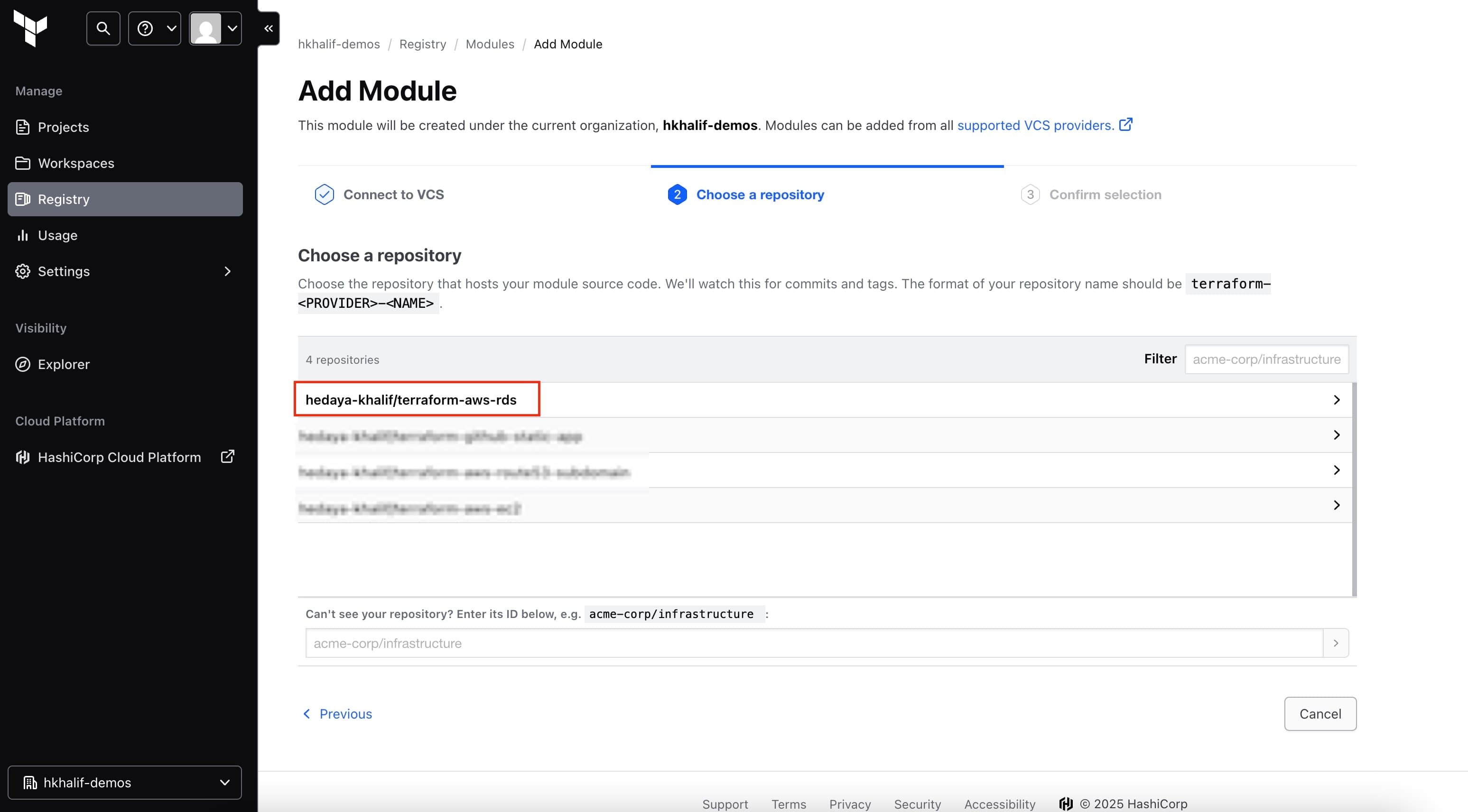Open Usage page from sidebar
Screen dimensions: 1468x812
coord(57,235)
